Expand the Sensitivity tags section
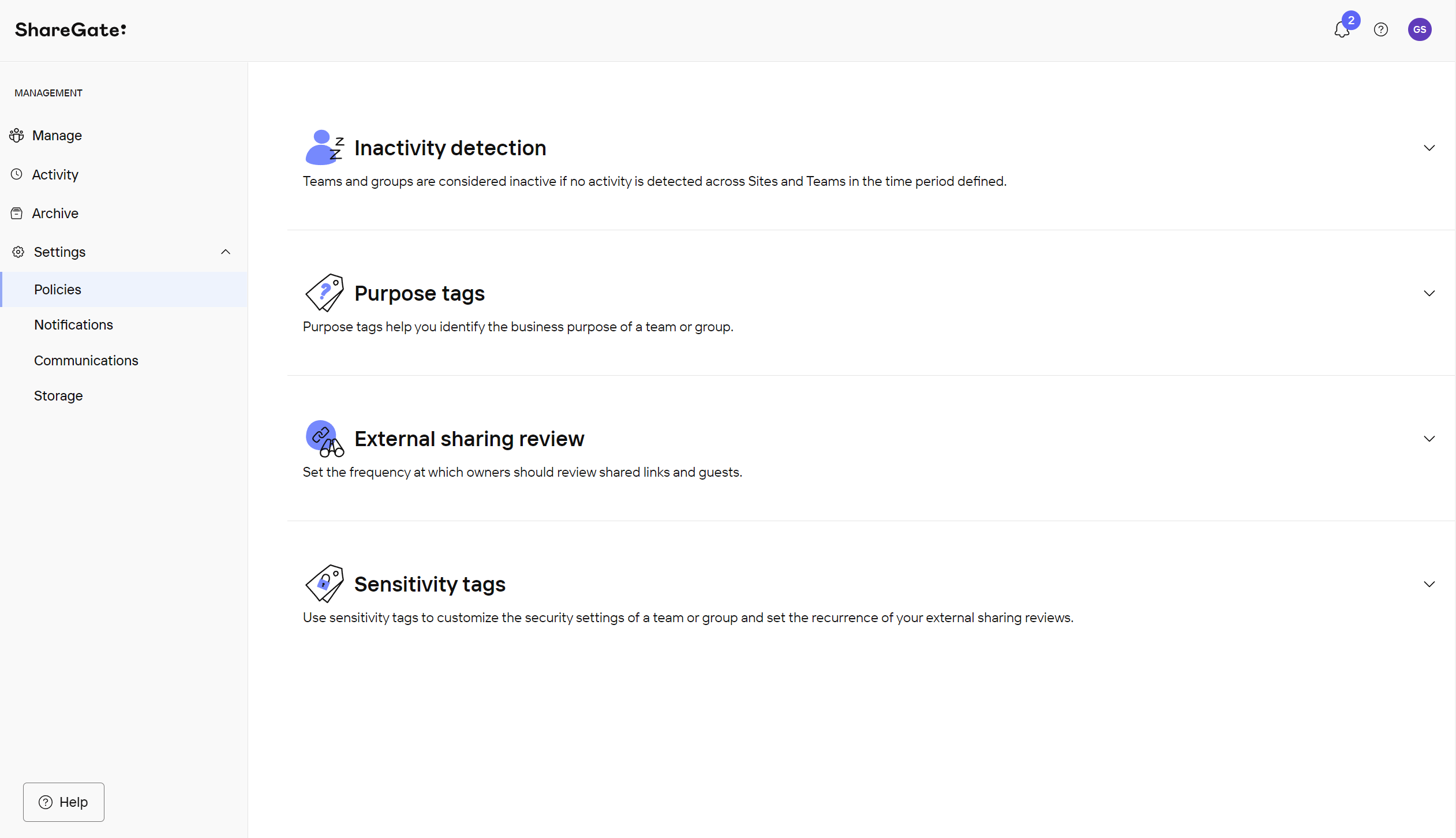 [1429, 584]
